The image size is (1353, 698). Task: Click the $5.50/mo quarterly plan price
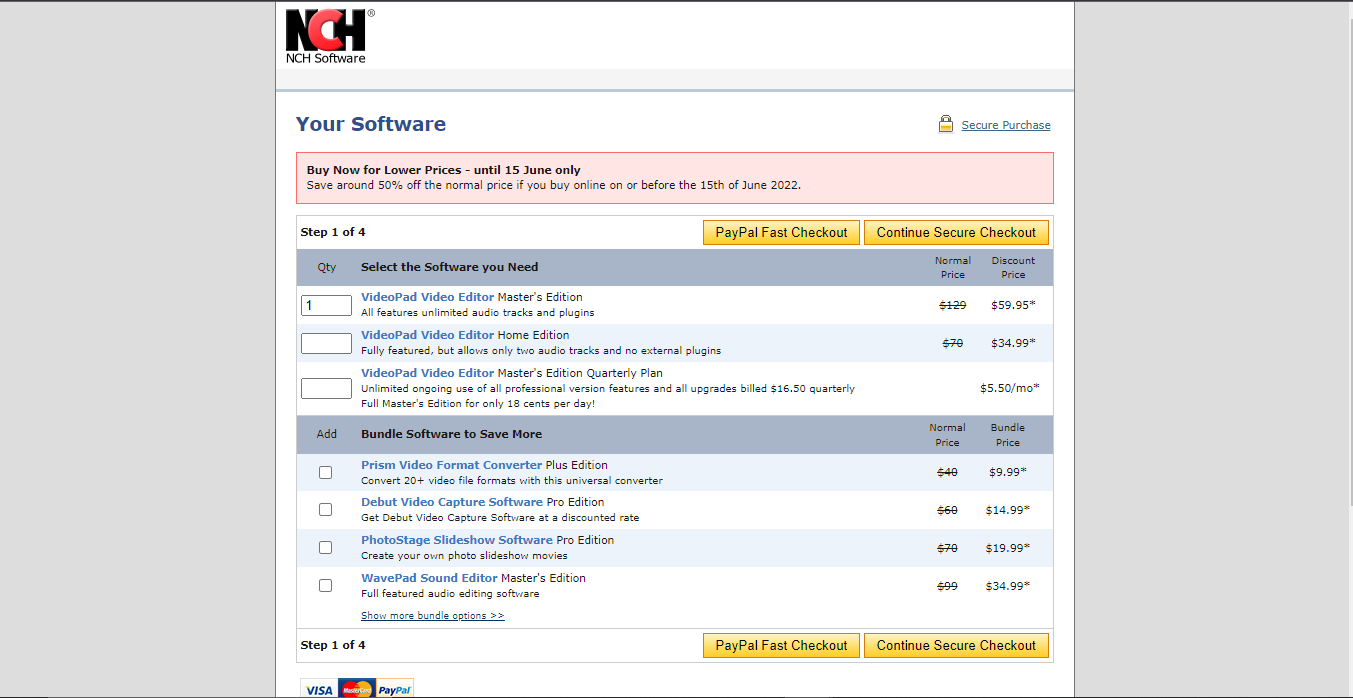pos(1009,388)
